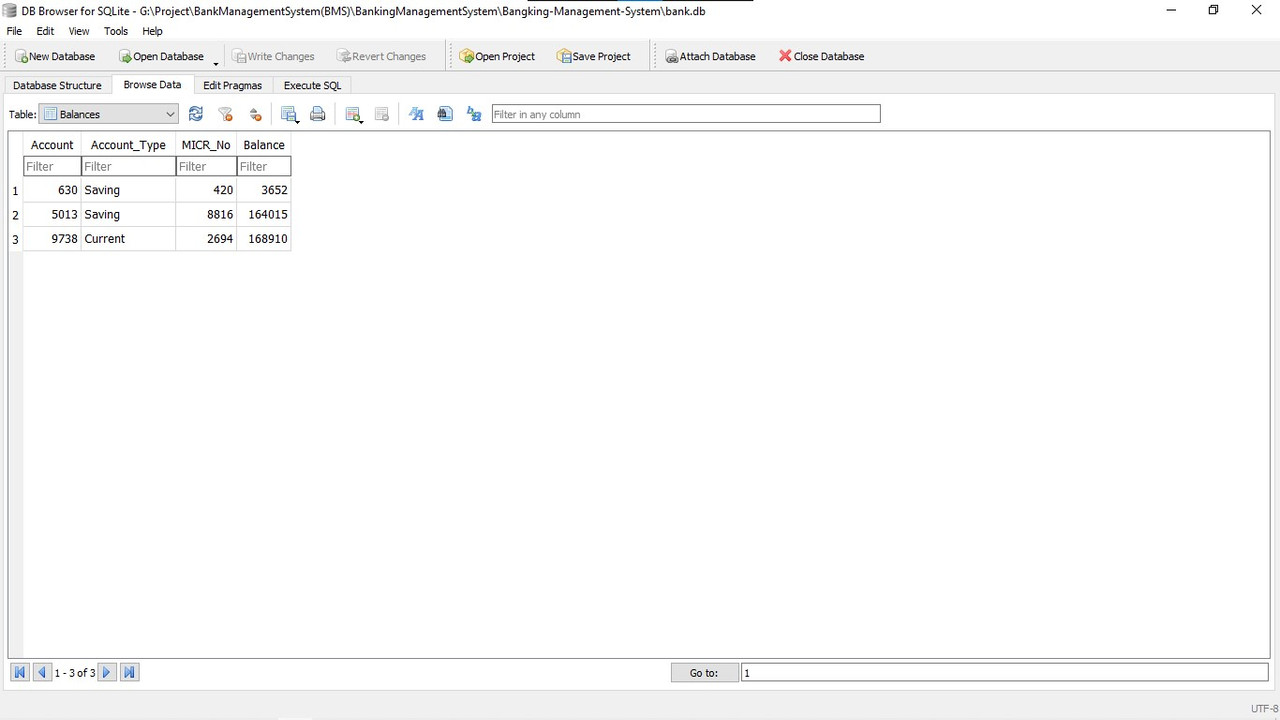Select the balance 168910 cell

(264, 239)
